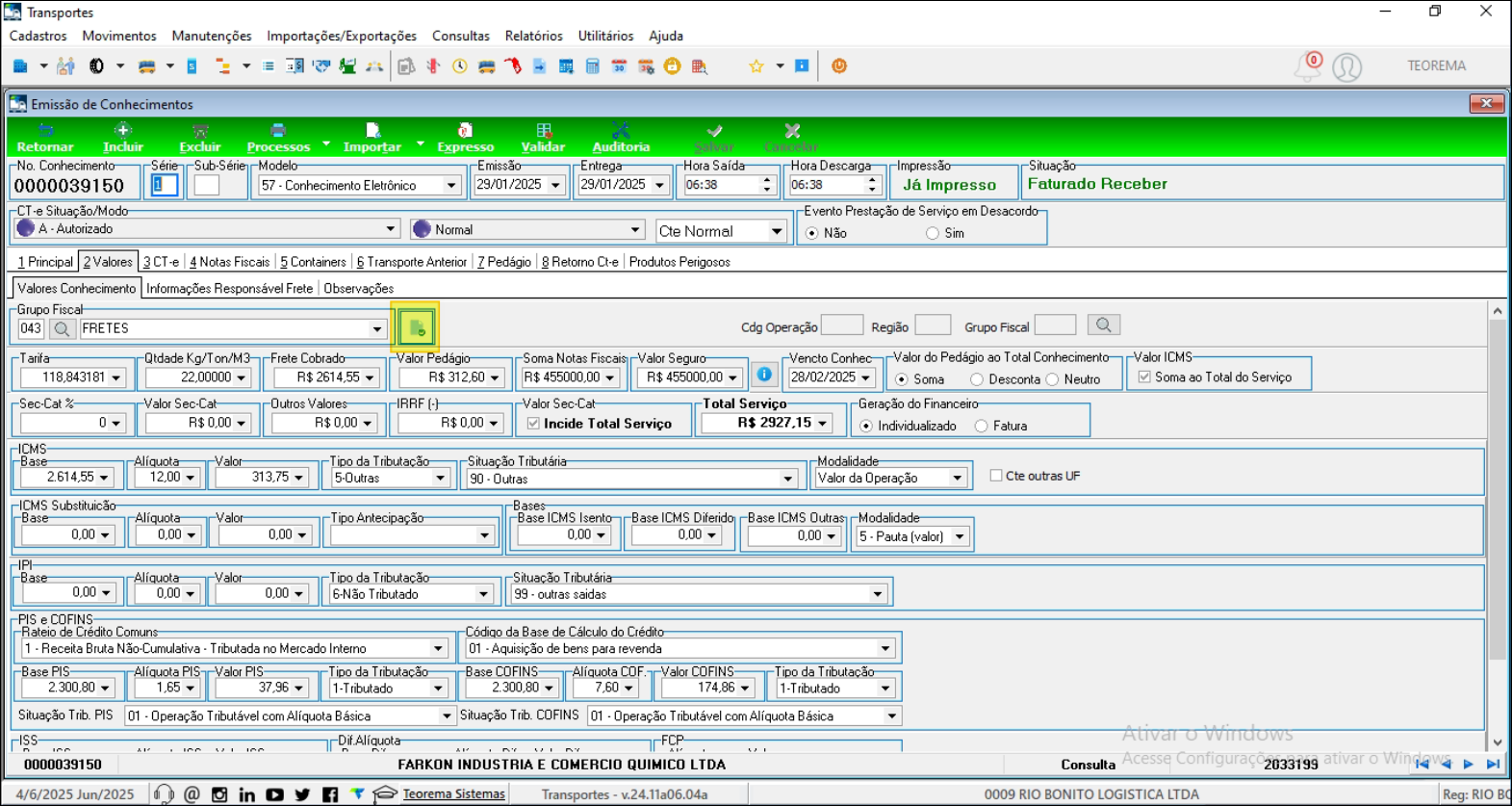Click the user profile avatar icon
Viewport: 1512px width, 806px height.
pyautogui.click(x=1346, y=66)
